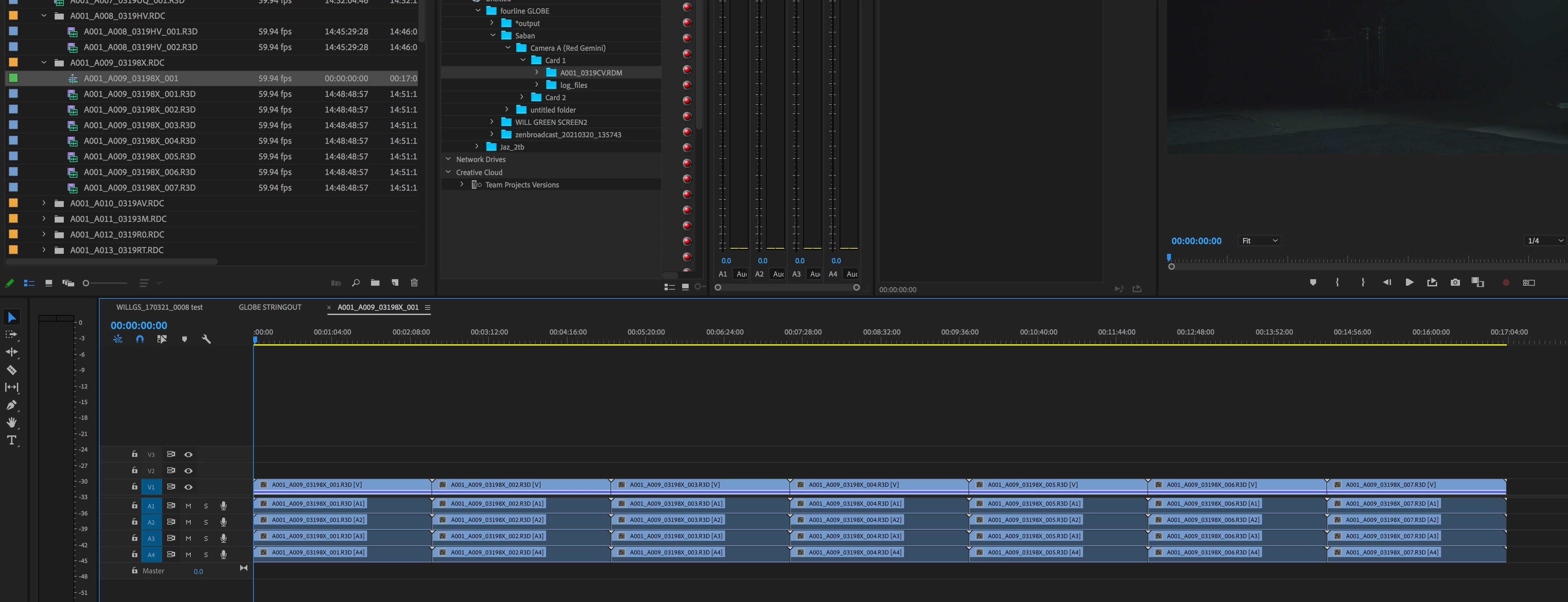Click the New Bin folder icon
This screenshot has width=1568, height=602.
[x=375, y=282]
